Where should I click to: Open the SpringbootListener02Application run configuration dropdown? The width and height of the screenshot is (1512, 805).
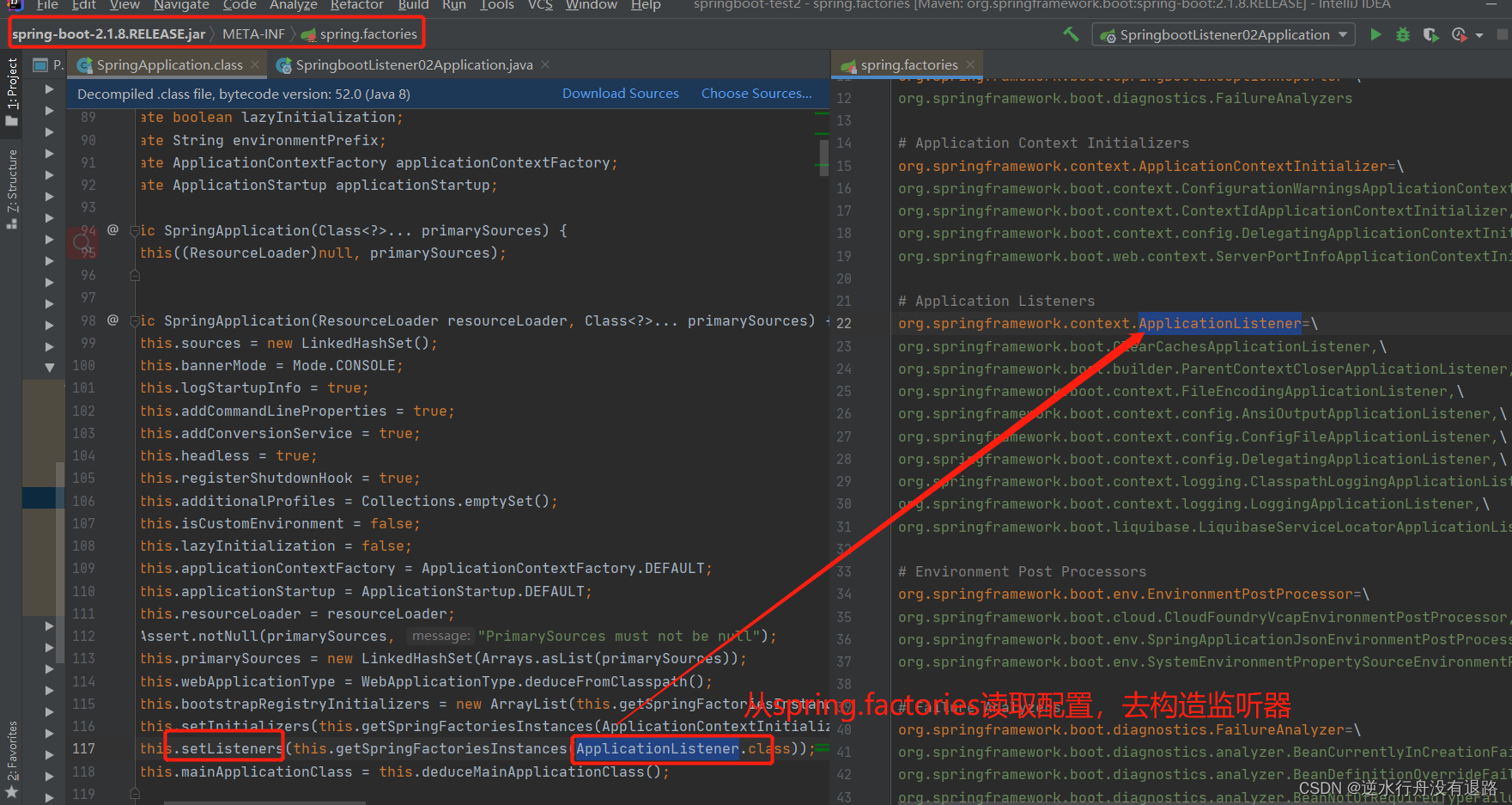point(1224,34)
